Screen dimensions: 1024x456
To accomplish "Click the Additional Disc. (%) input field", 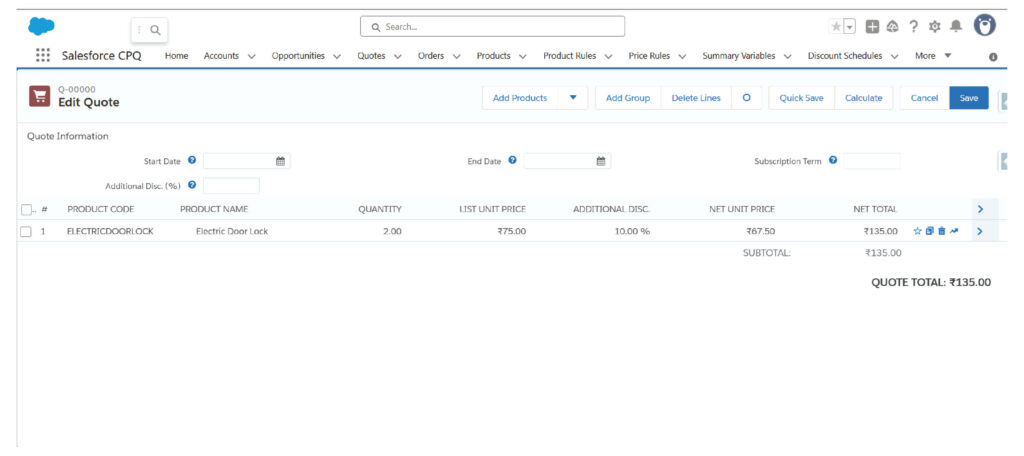I will coord(231,186).
